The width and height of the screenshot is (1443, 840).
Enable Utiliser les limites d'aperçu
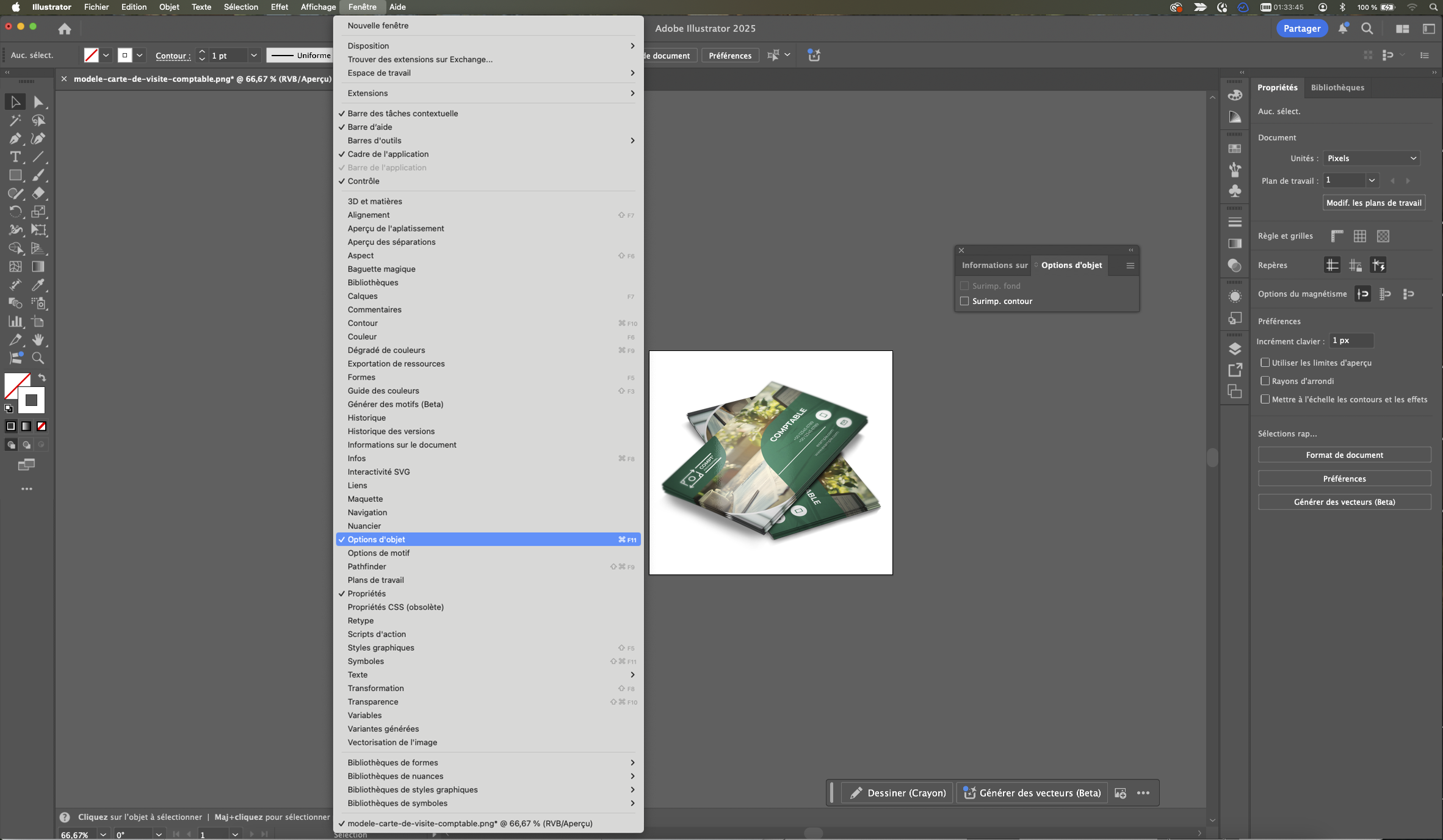tap(1265, 363)
